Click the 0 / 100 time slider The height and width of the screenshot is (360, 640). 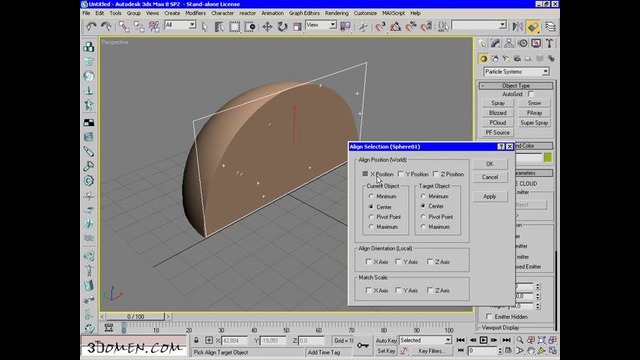pyautogui.click(x=136, y=317)
